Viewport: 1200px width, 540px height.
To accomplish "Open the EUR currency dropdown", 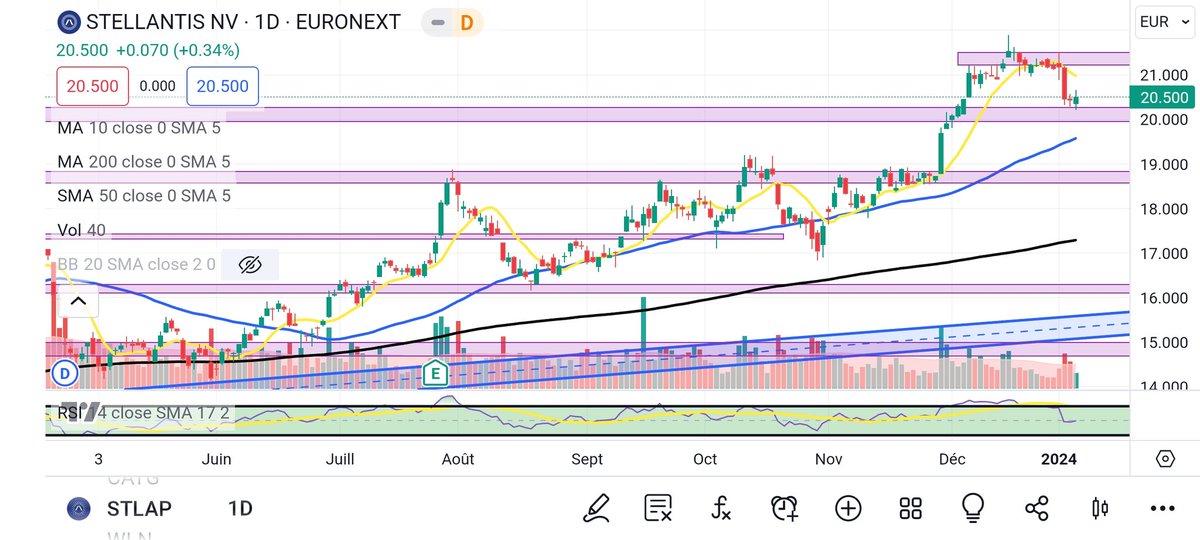I will (1164, 21).
